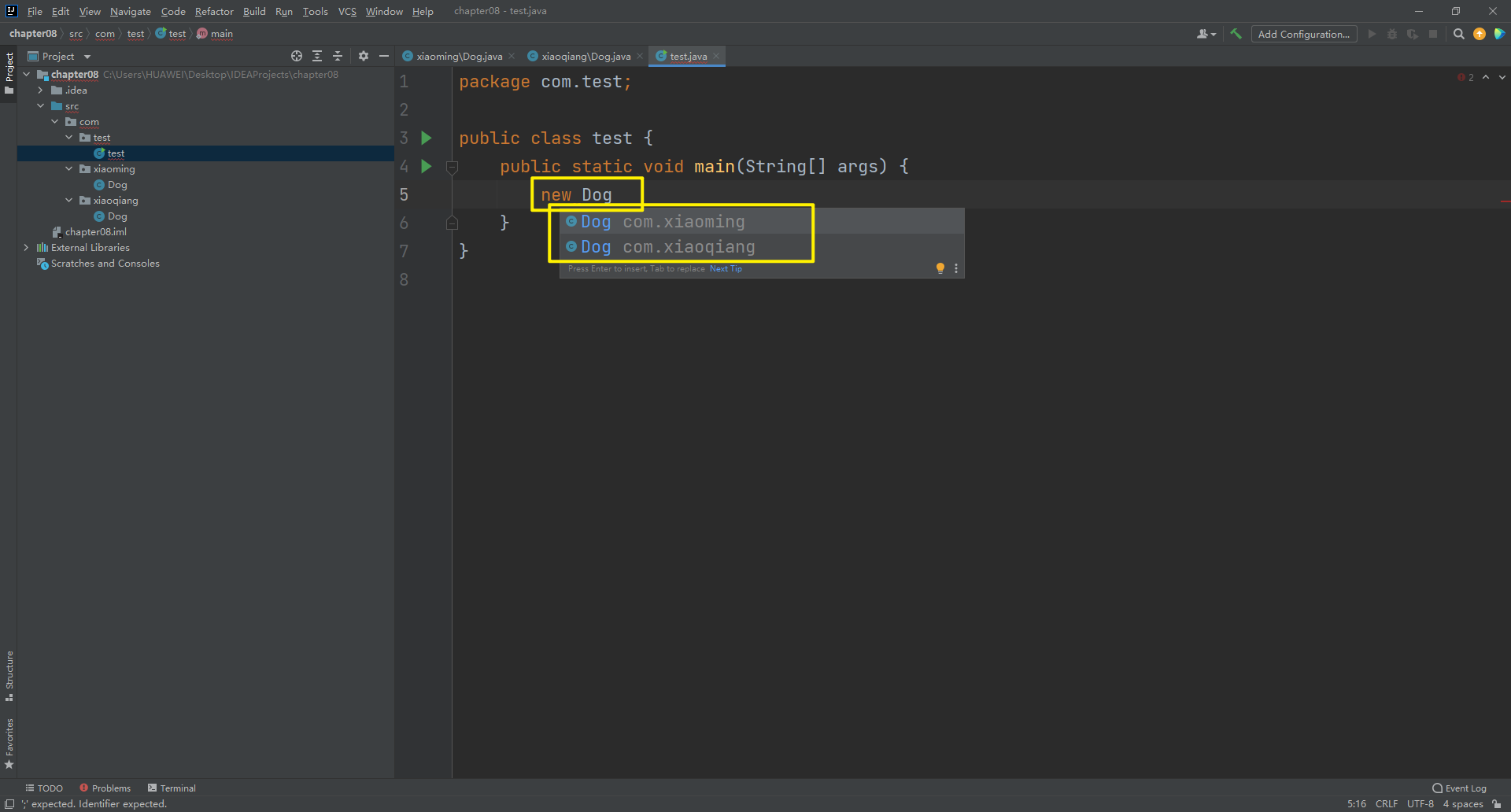The width and height of the screenshot is (1511, 812).
Task: Click the intention lightbulb in completion popup
Action: click(x=940, y=268)
